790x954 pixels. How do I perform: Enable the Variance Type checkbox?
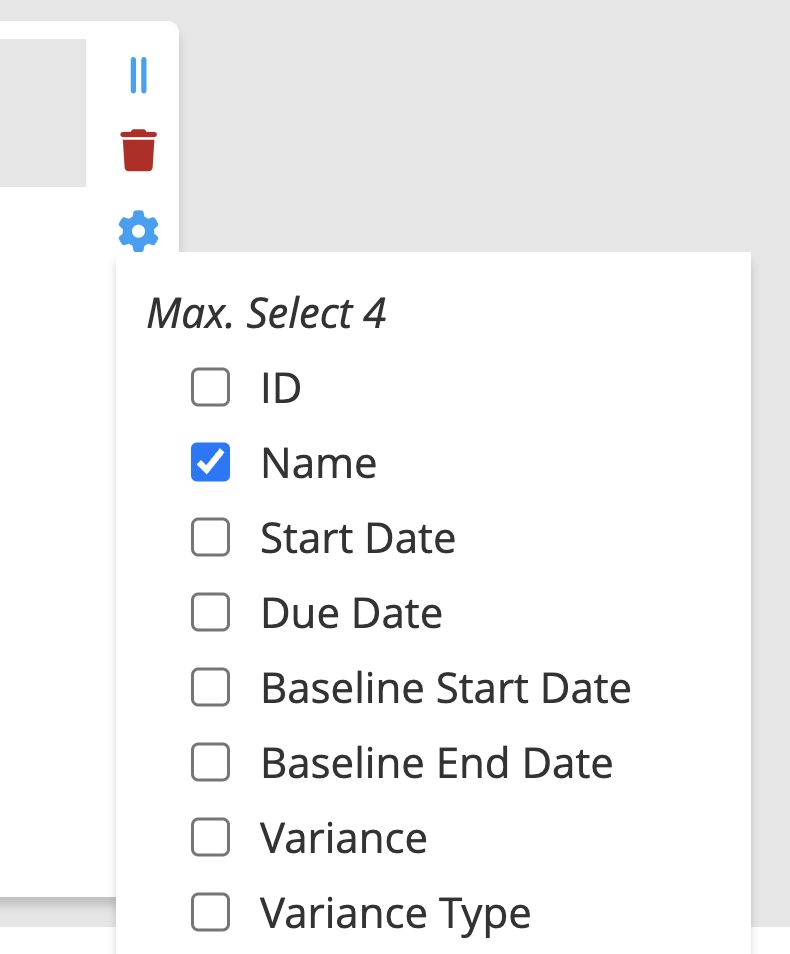click(210, 912)
